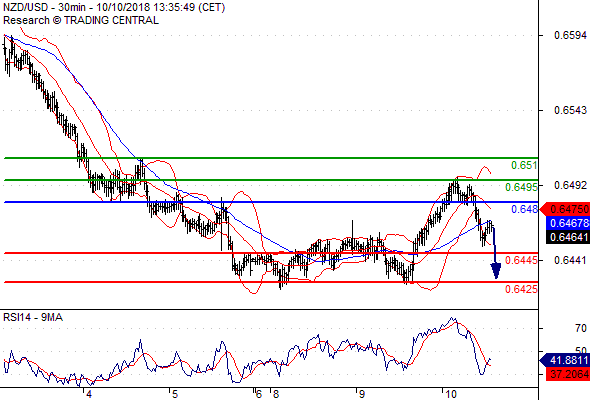Image resolution: width=590 pixels, height=400 pixels.
Task: Select the green 0.6495 resistance label
Action: click(x=521, y=187)
